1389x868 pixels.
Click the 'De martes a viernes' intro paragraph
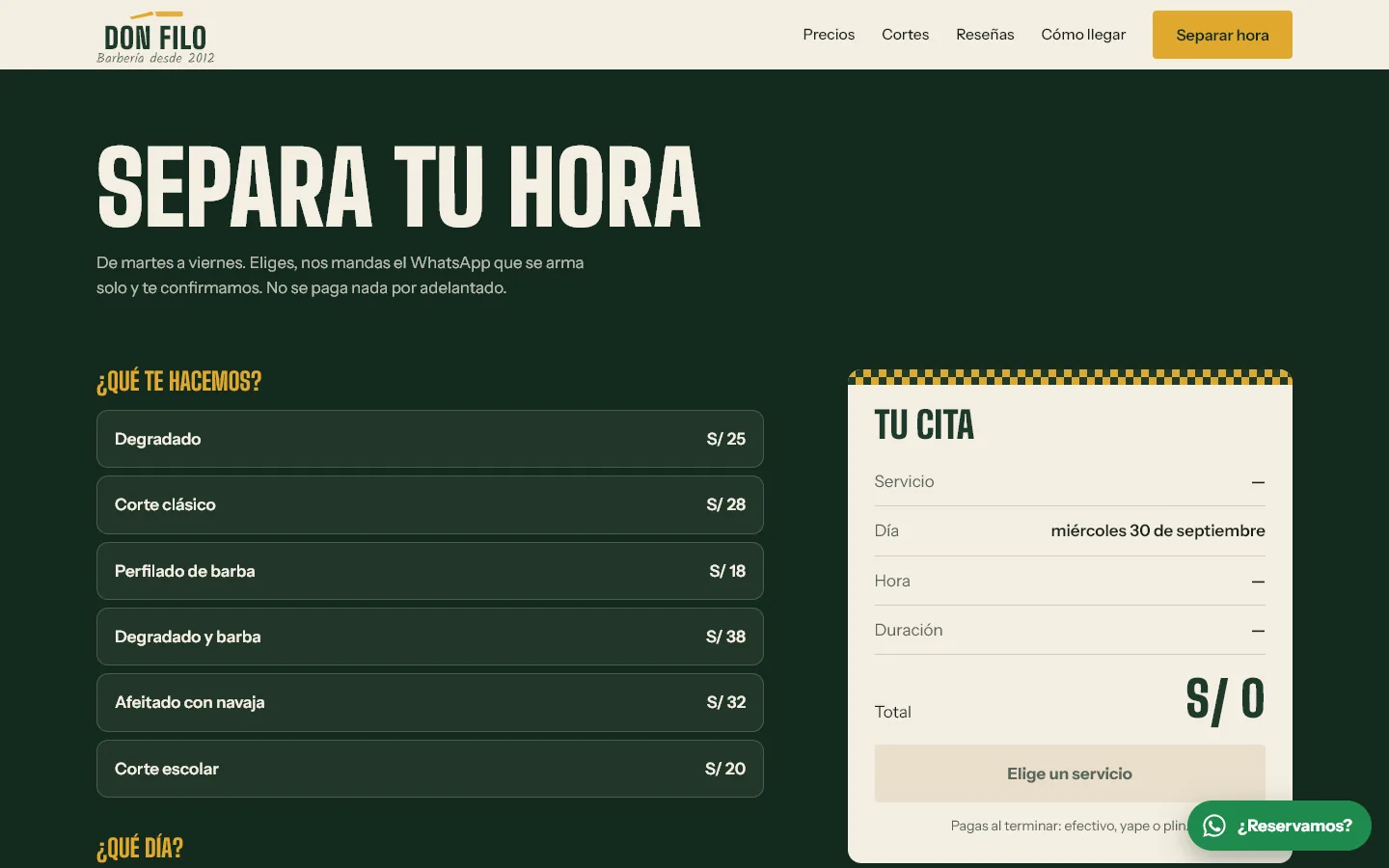pos(340,275)
